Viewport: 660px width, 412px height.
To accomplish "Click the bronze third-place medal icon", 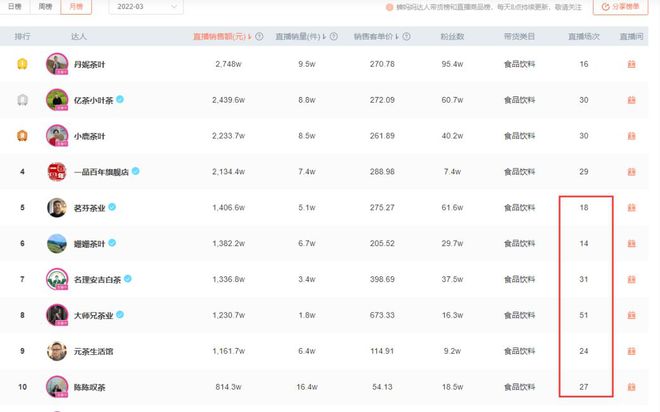I will pos(22,136).
